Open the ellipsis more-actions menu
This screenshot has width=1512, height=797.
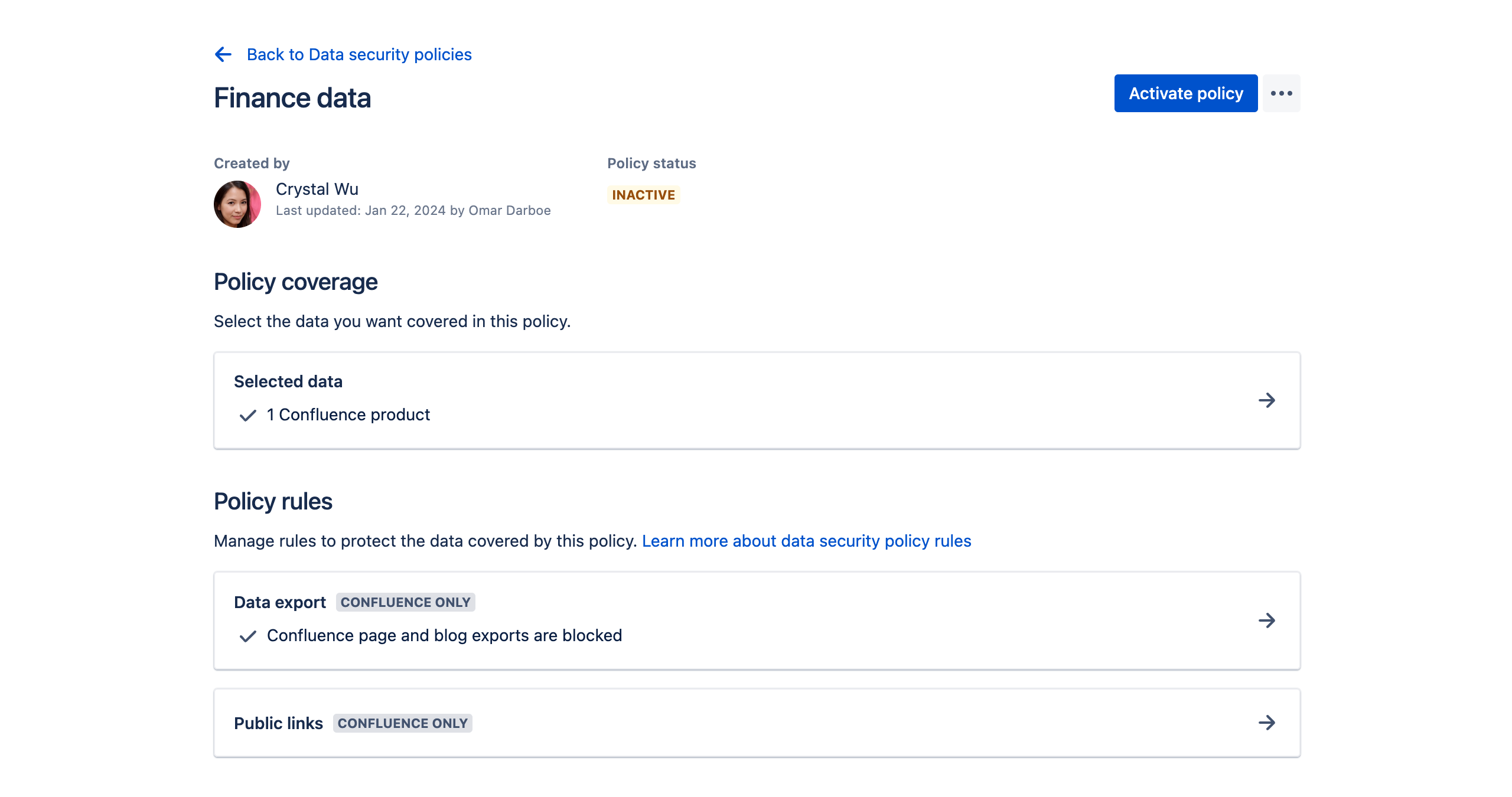(1281, 93)
